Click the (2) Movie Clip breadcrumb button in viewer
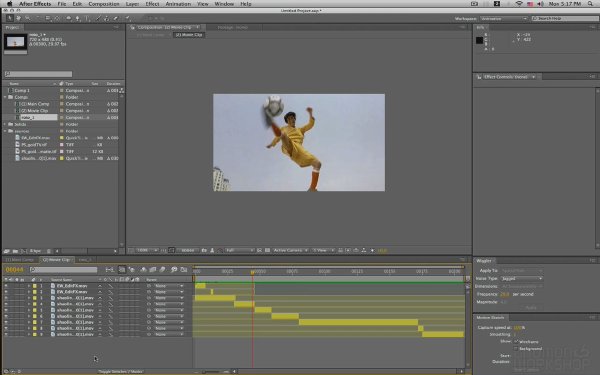The height and width of the screenshot is (375, 600). tap(189, 35)
